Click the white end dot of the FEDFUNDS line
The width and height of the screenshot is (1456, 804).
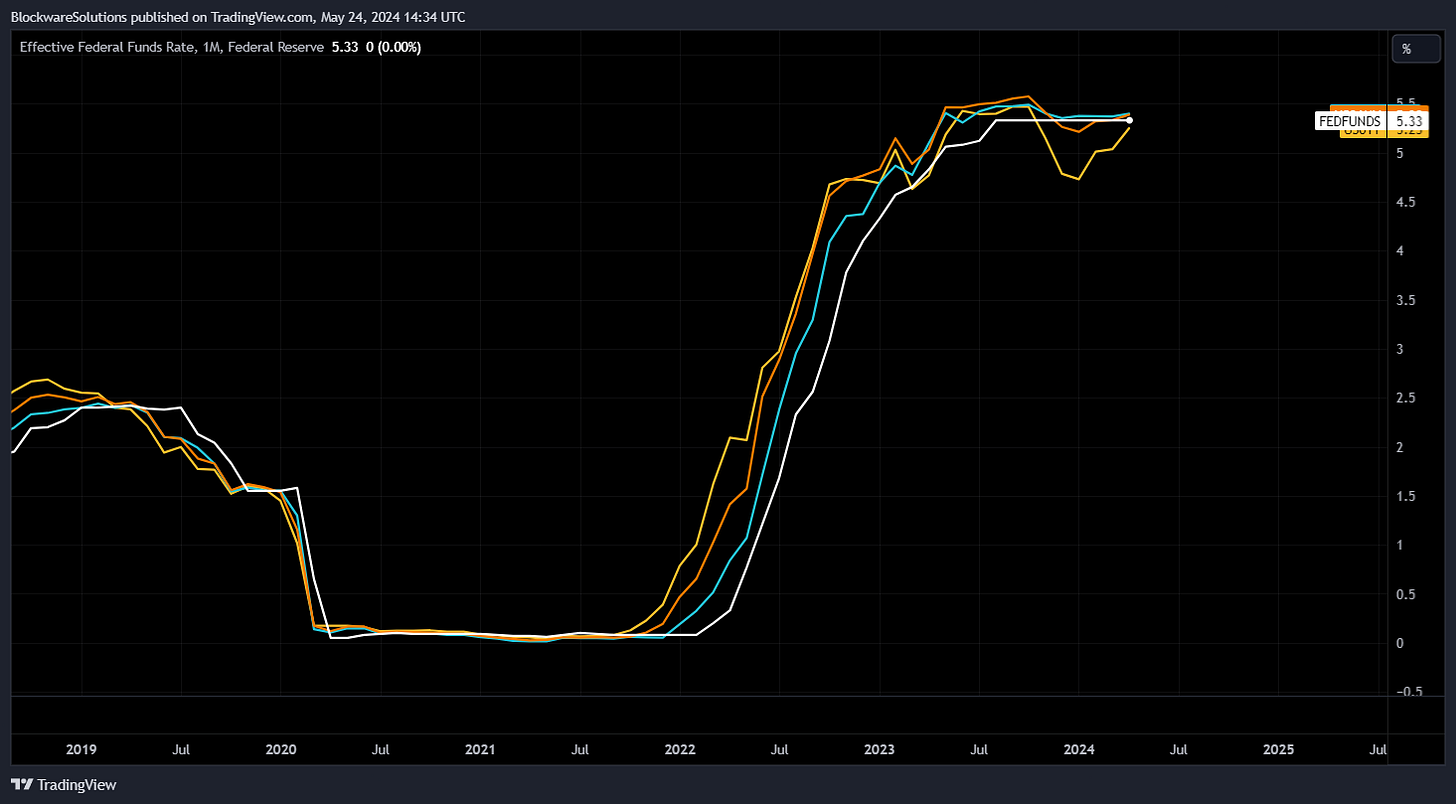tap(1129, 120)
